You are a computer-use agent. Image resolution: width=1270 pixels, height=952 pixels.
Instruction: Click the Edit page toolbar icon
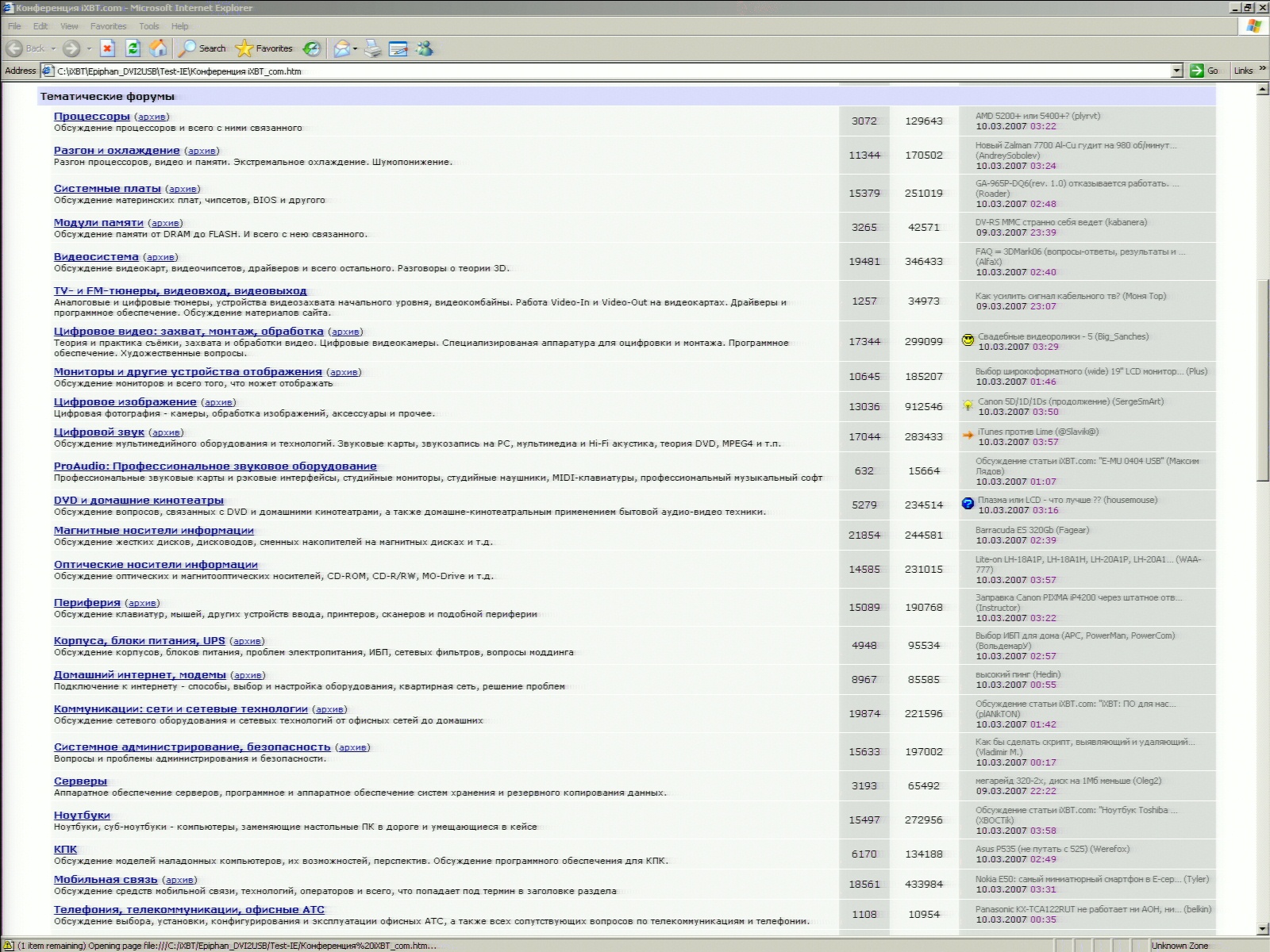point(398,48)
